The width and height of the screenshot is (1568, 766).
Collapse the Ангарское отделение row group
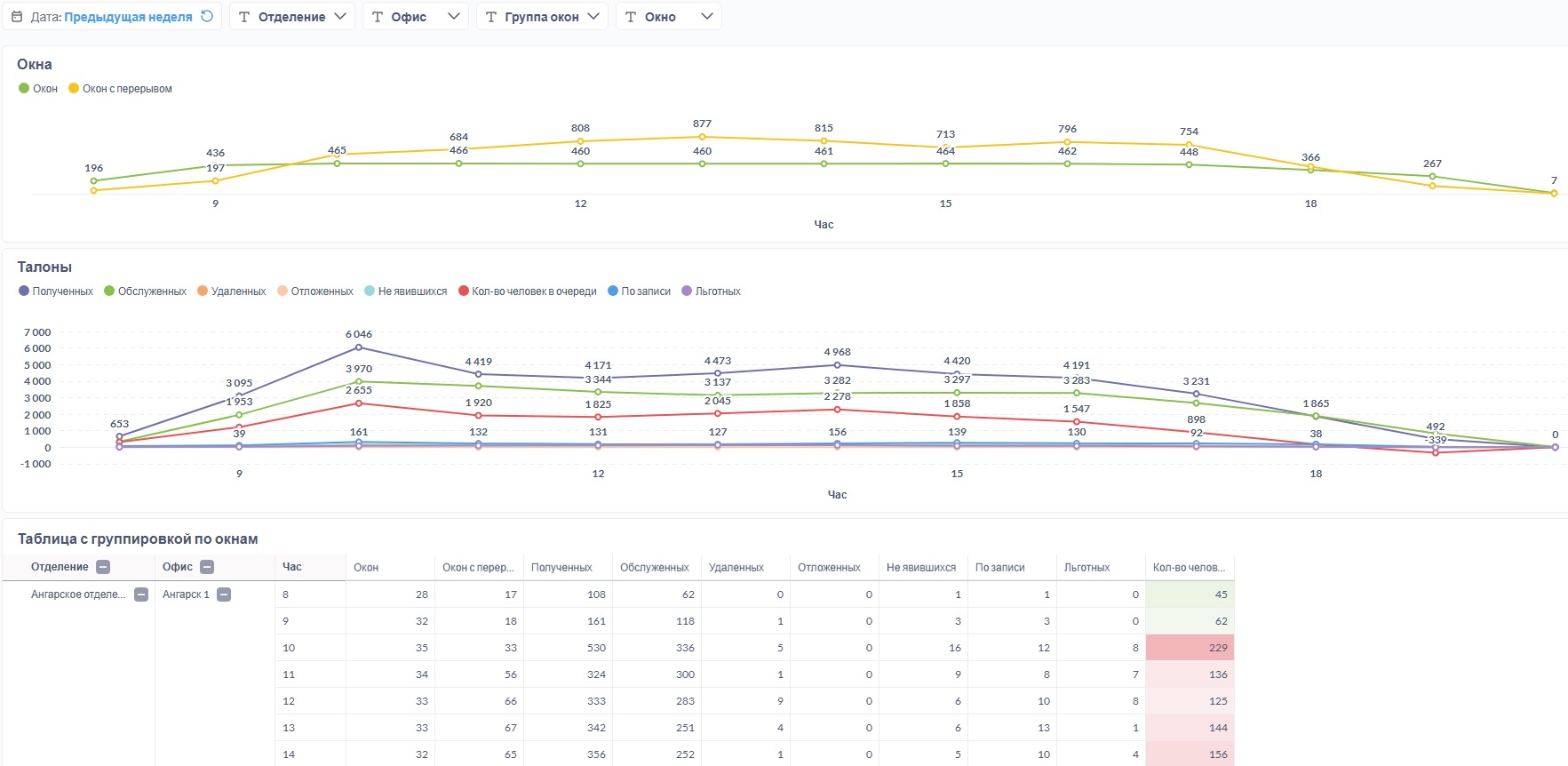141,594
